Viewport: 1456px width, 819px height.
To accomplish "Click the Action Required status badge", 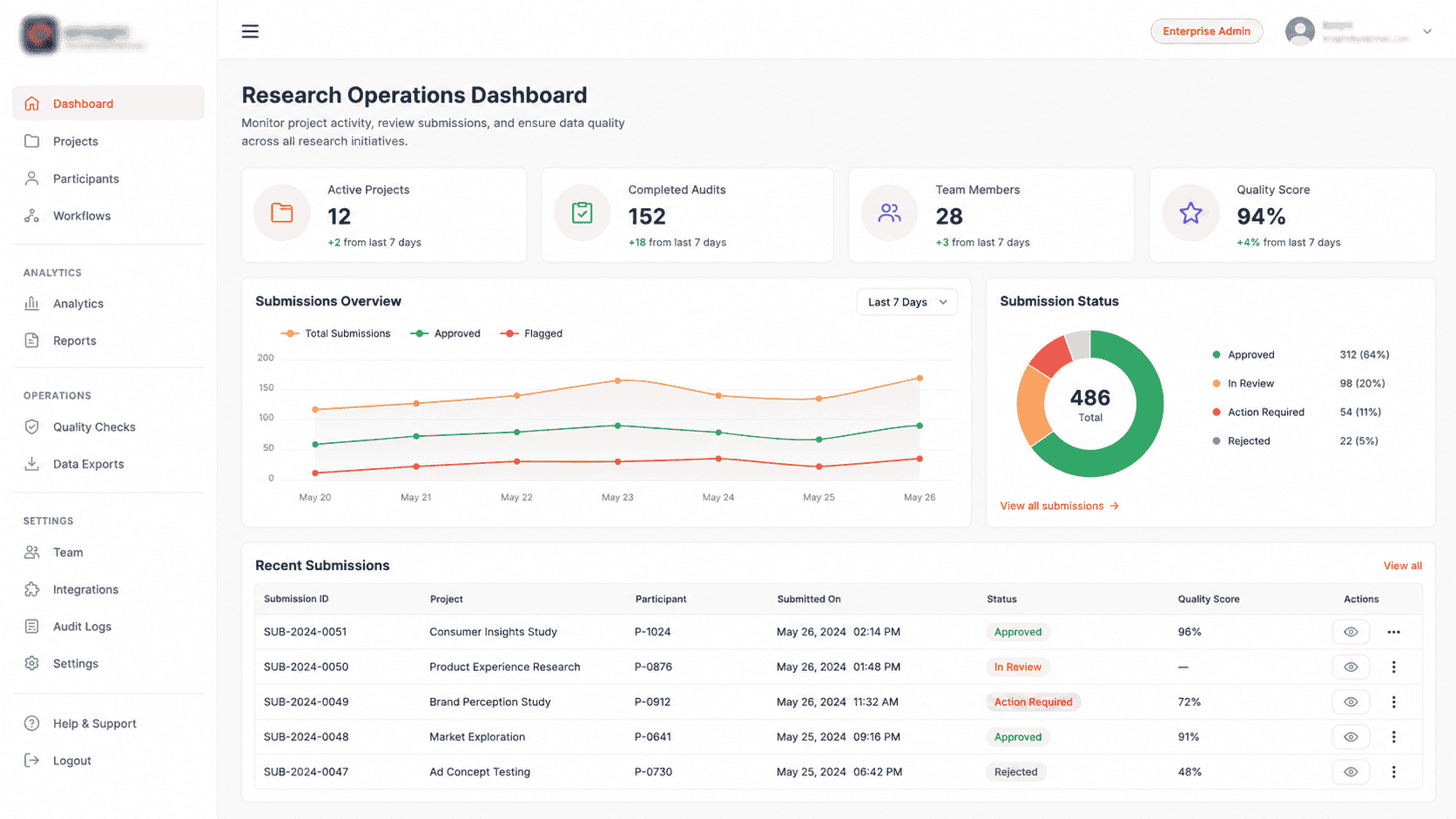I will (x=1033, y=702).
